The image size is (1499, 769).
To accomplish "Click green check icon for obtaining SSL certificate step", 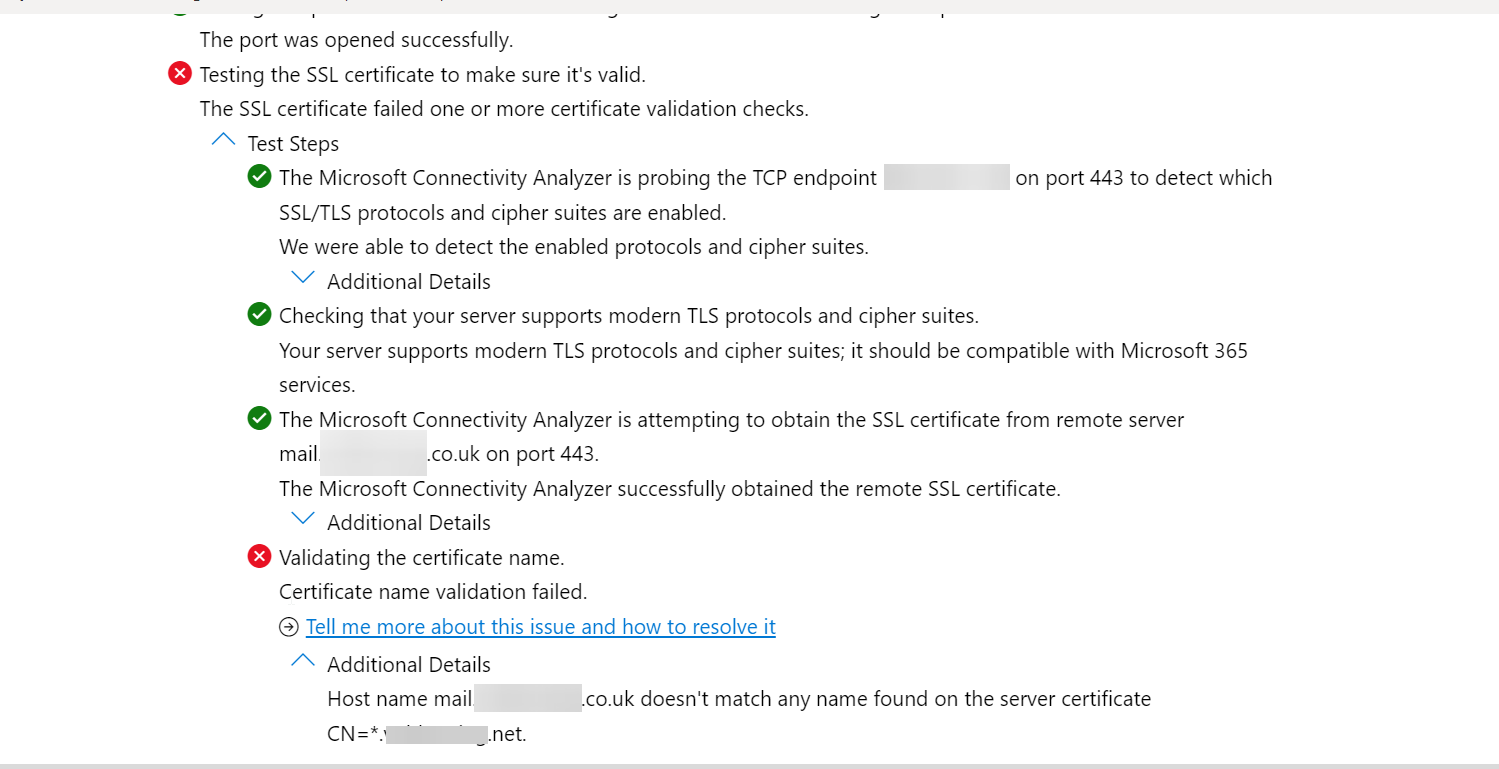I will pyautogui.click(x=259, y=419).
